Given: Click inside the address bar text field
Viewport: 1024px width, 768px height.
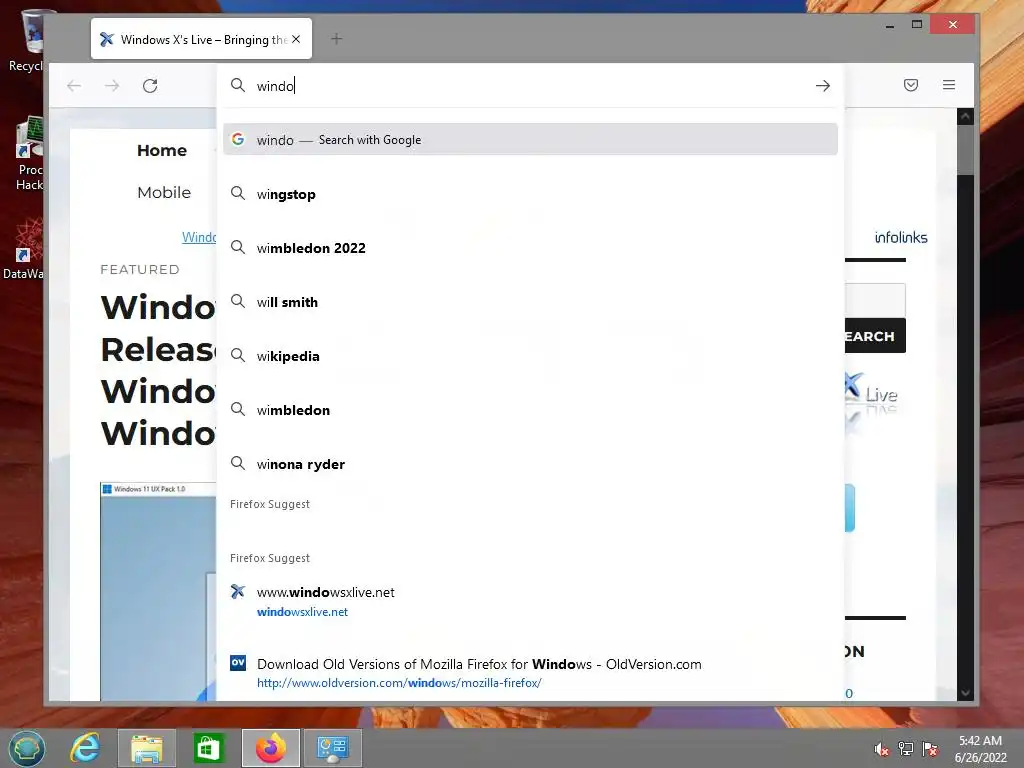Looking at the screenshot, I should click(x=529, y=86).
